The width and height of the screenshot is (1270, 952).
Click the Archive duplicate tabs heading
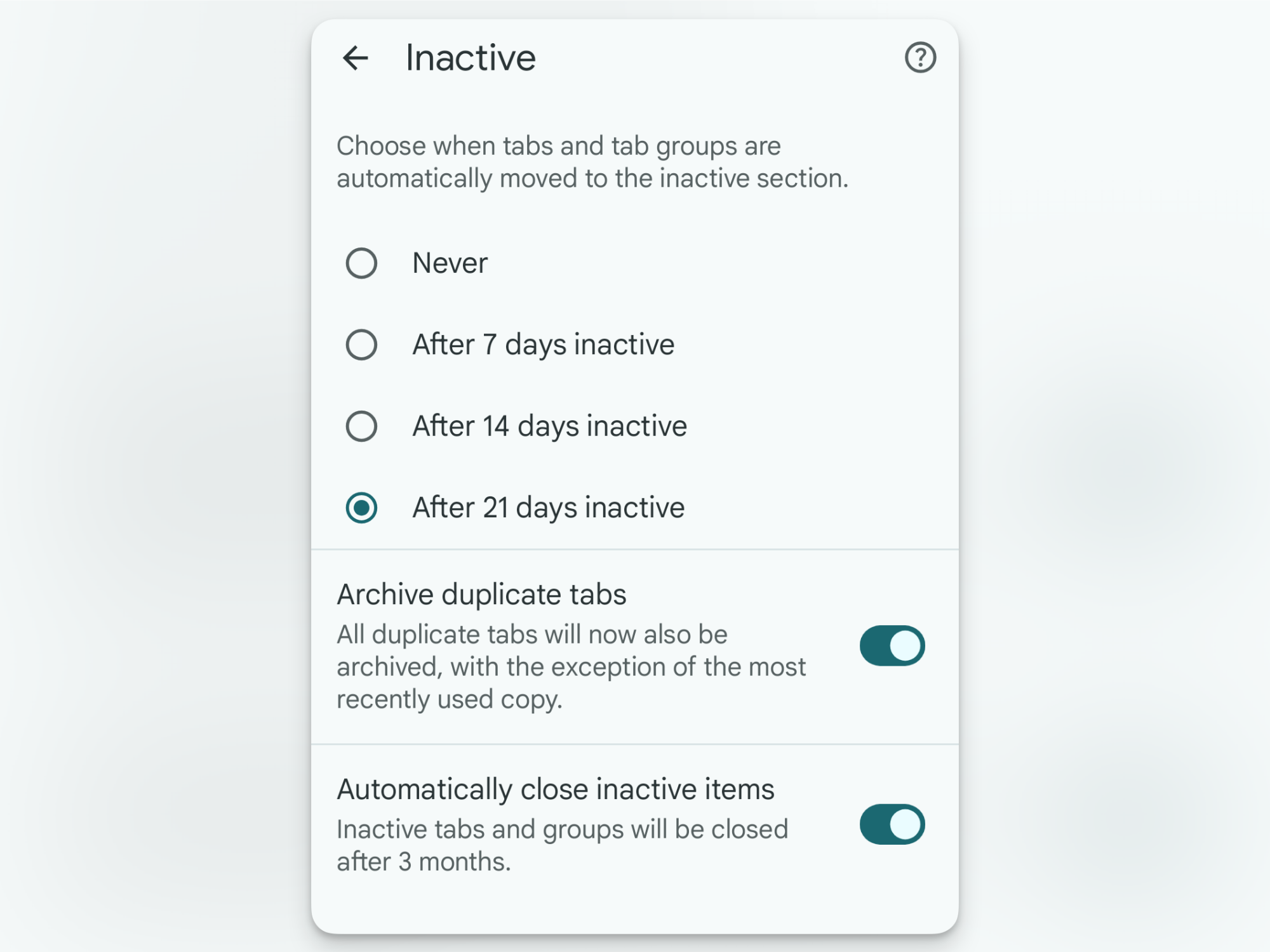click(481, 594)
